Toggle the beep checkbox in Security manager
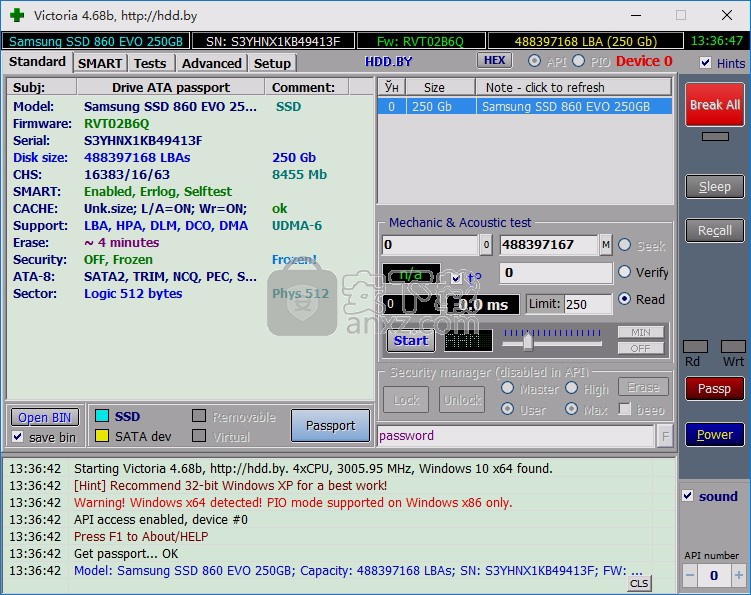The width and height of the screenshot is (751, 595). point(625,409)
